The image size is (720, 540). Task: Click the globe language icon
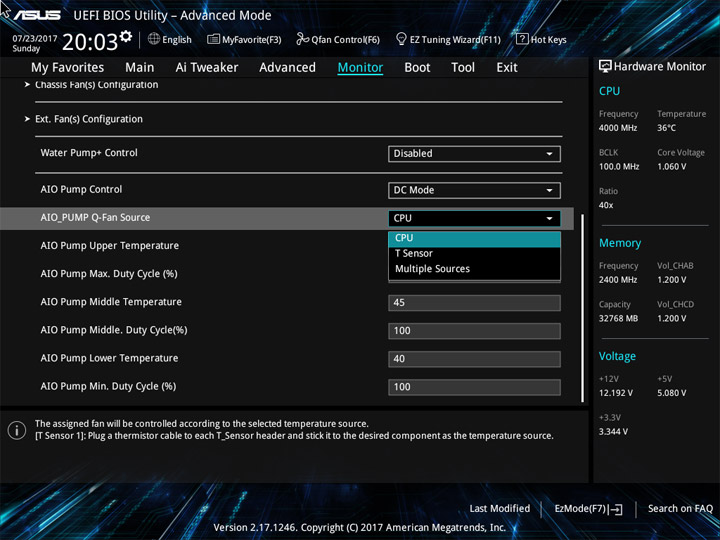pyautogui.click(x=154, y=39)
